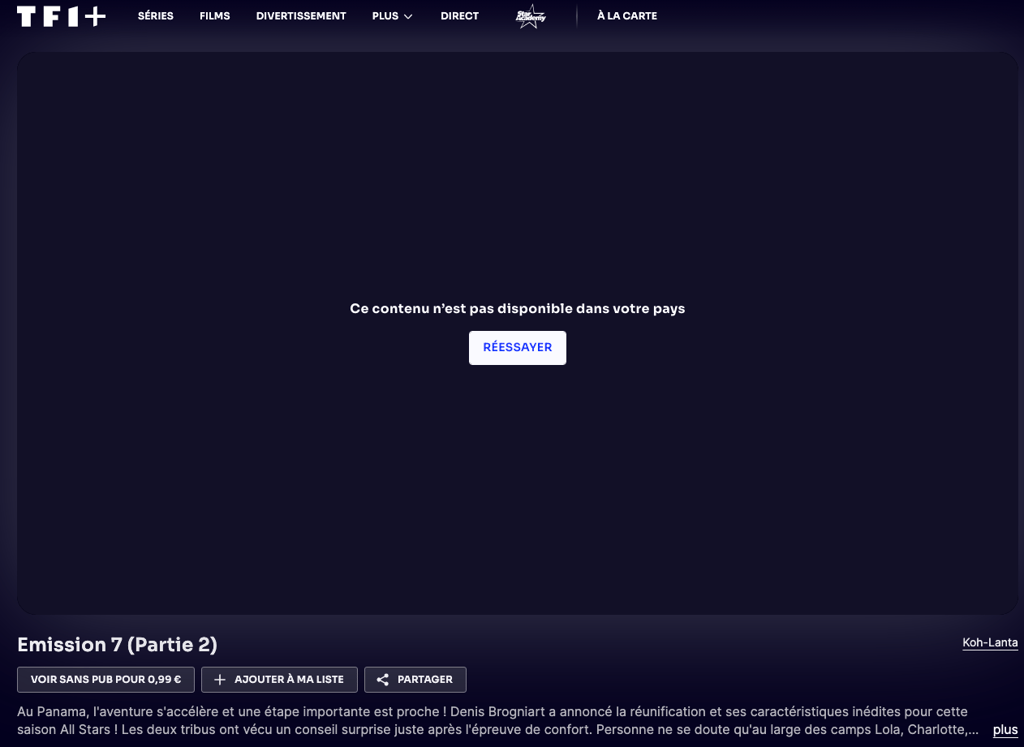Open the À LA CARTE section
1024x747 pixels.
627,16
